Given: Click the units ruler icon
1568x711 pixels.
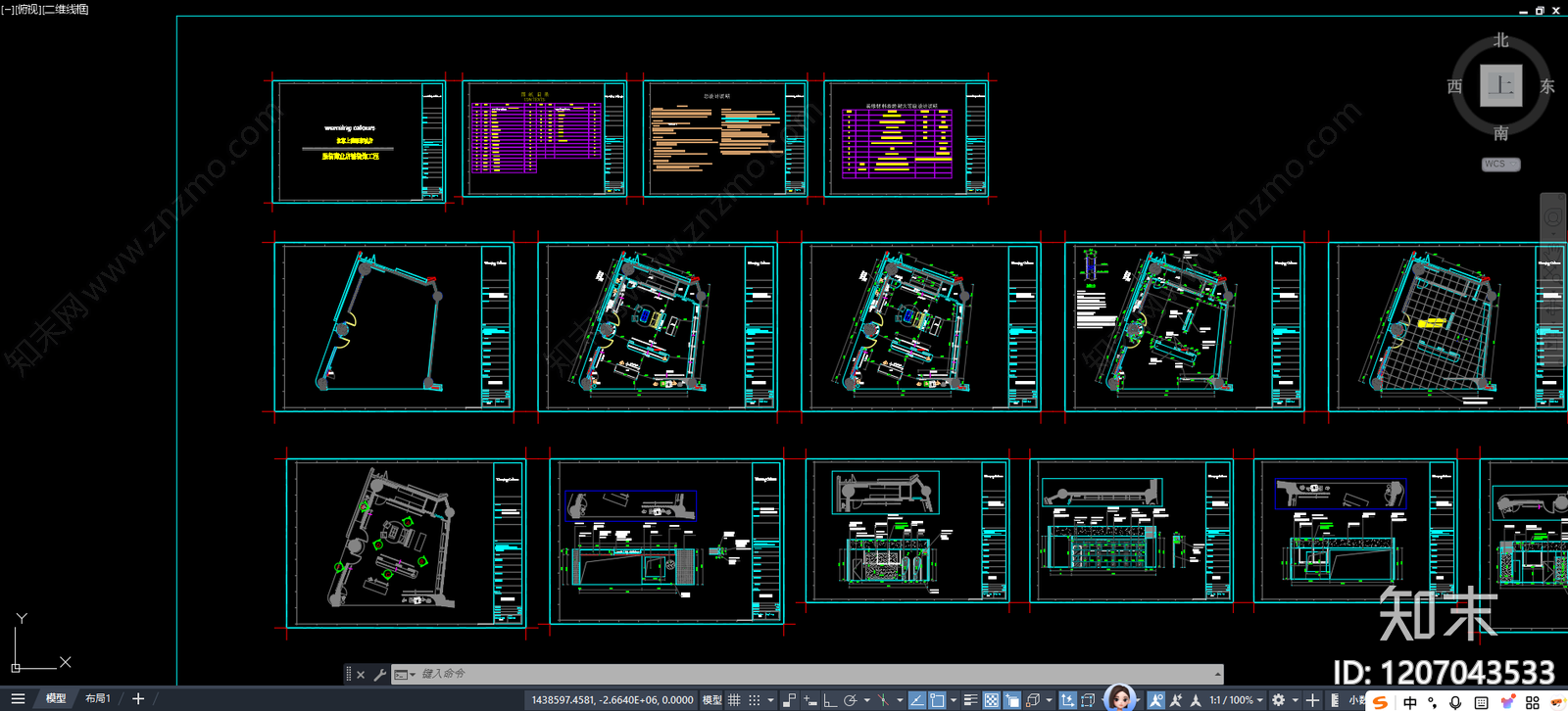Looking at the screenshot, I should click(x=1335, y=700).
